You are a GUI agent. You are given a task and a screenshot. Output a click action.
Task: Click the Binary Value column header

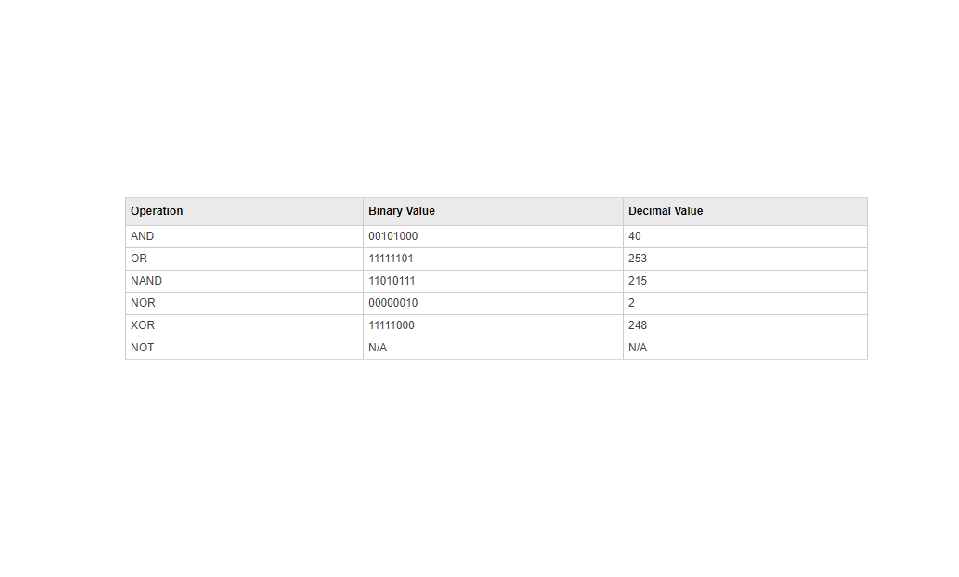401,211
